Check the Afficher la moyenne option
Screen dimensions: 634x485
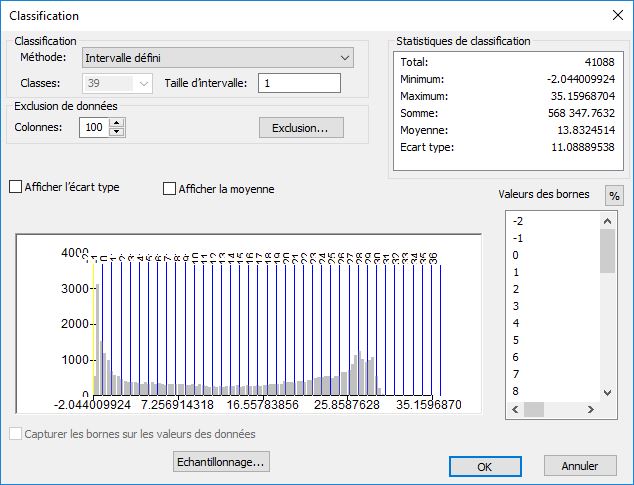(x=169, y=189)
